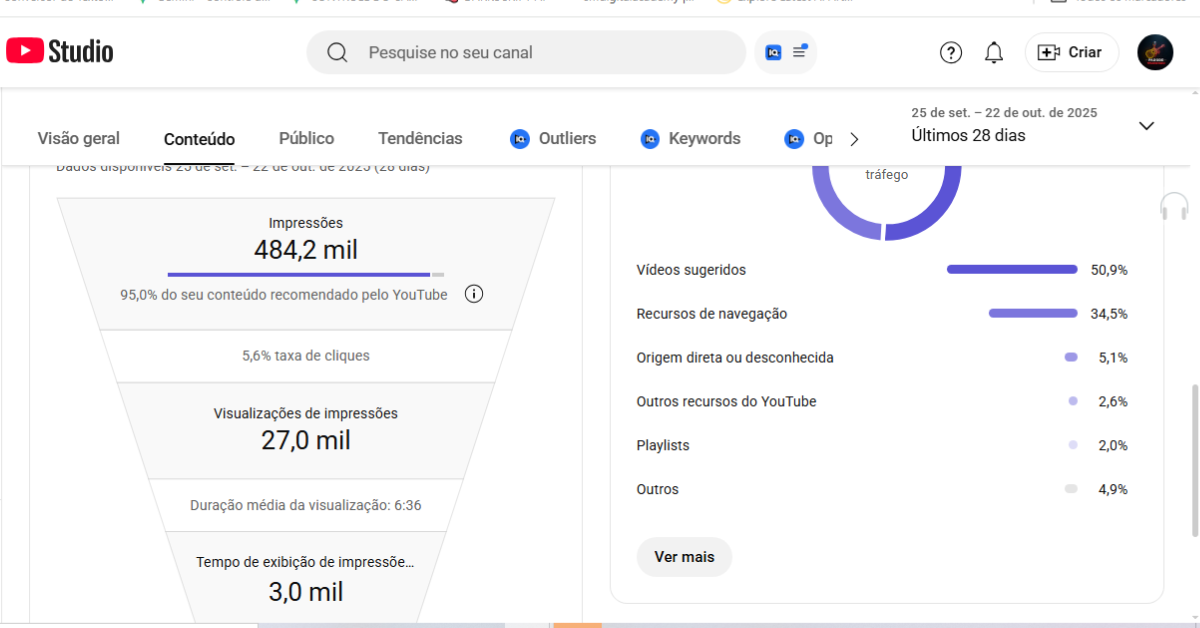This screenshot has height=628, width=1200.
Task: Click the Criar button
Action: [1071, 53]
